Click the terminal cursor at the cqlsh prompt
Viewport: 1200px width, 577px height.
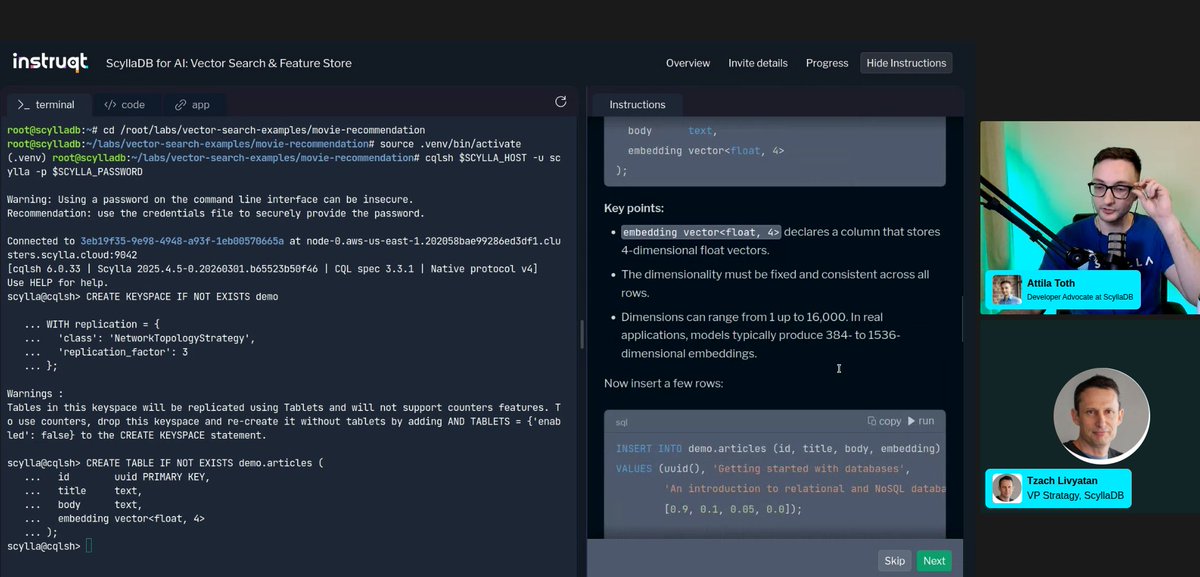point(89,546)
